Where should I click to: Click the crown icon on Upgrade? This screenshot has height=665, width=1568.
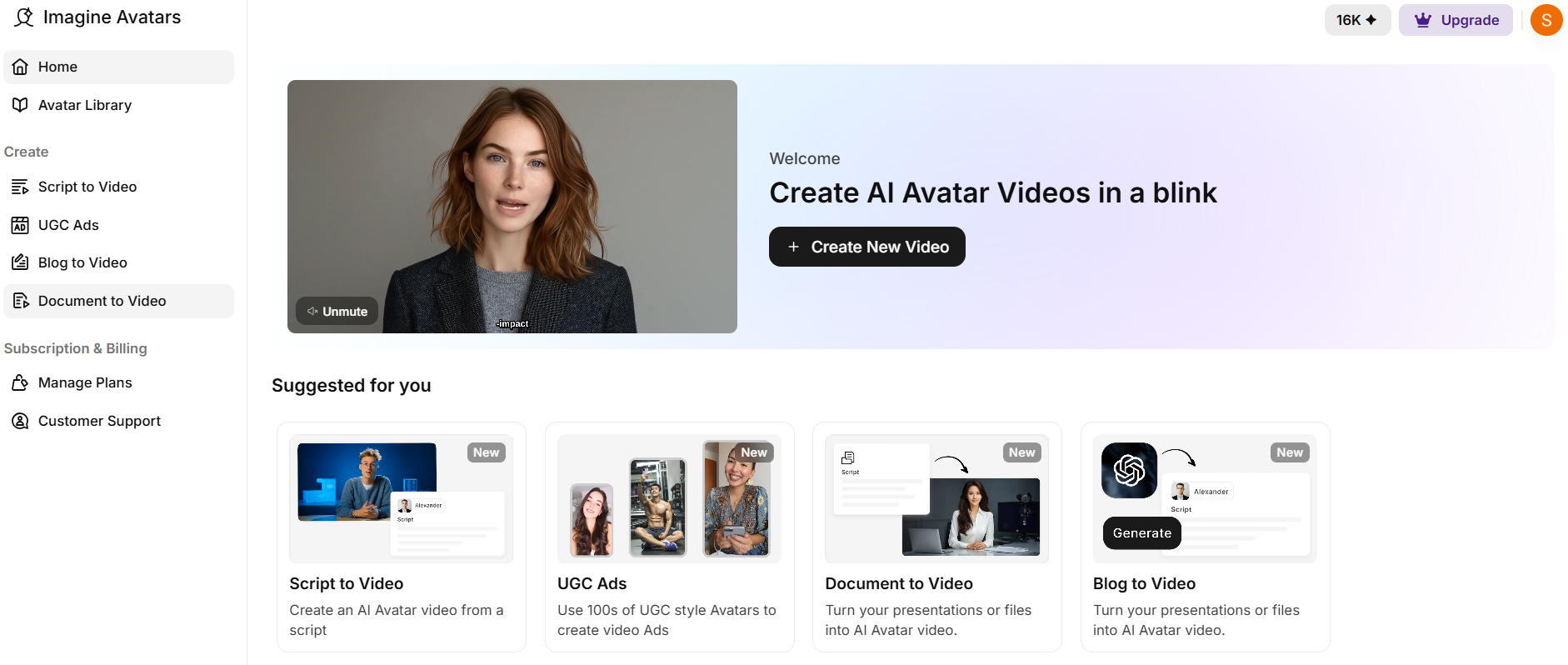1423,20
